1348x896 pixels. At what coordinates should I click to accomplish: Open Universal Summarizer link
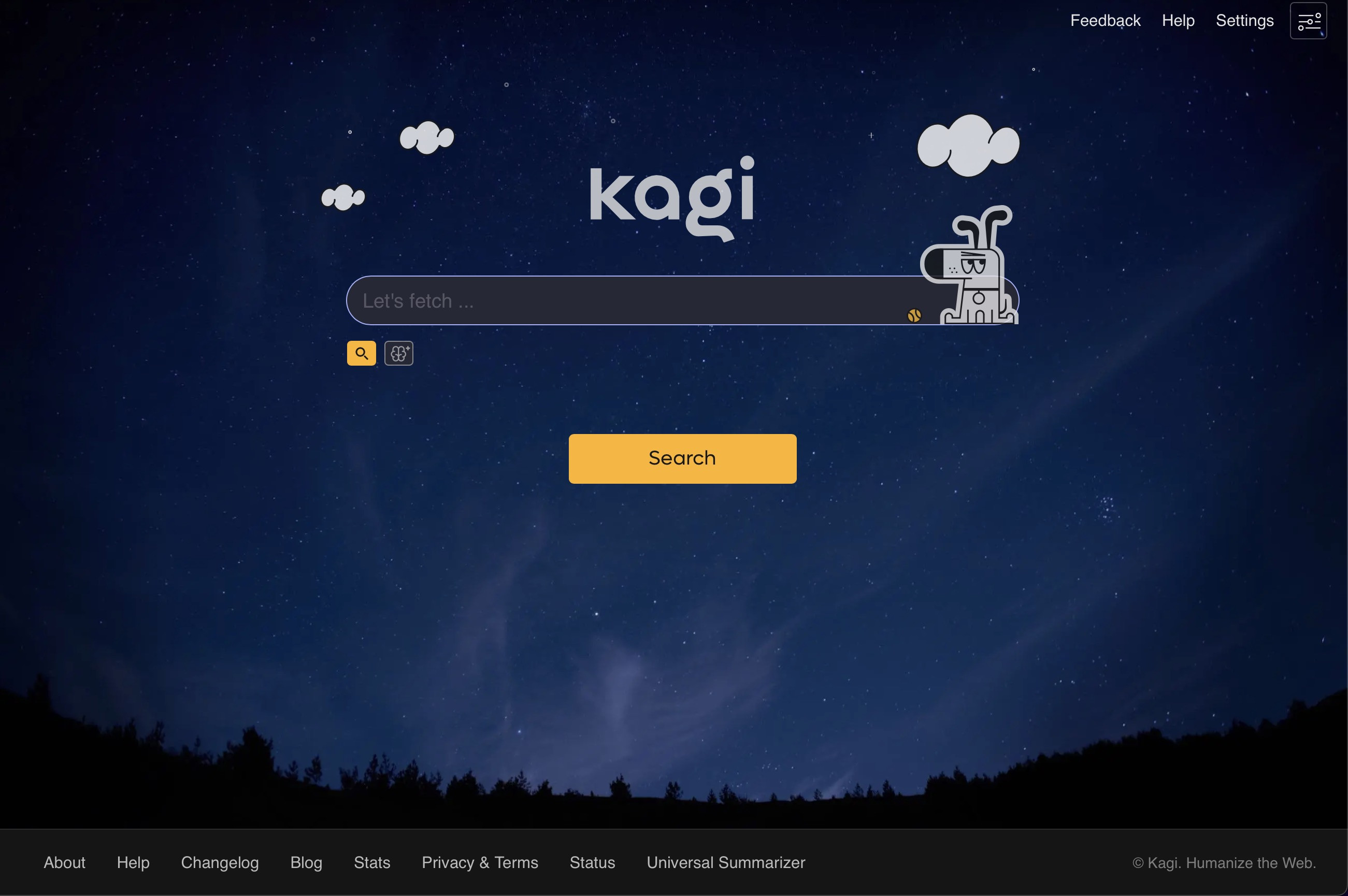pos(725,862)
